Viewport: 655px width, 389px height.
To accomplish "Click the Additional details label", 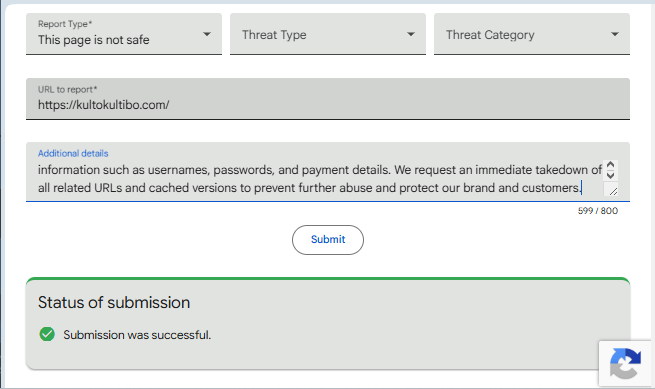I will click(x=73, y=153).
